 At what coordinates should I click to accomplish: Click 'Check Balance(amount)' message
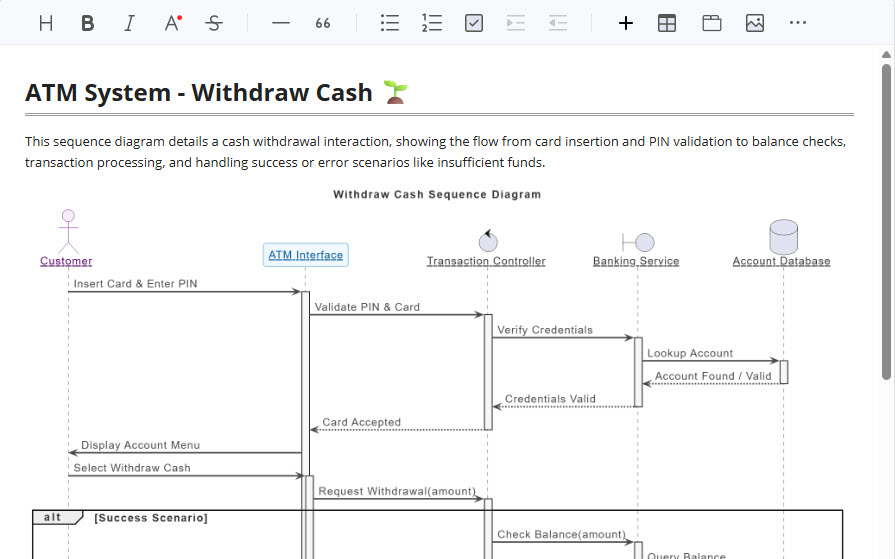click(x=562, y=534)
